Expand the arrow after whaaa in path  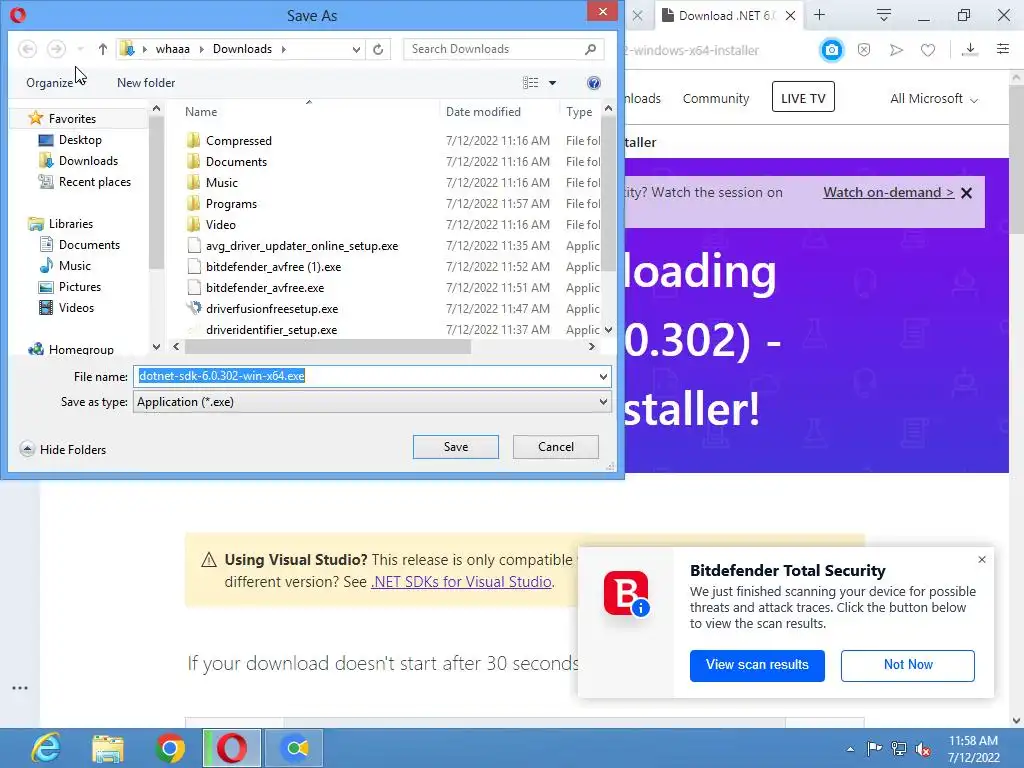[201, 49]
